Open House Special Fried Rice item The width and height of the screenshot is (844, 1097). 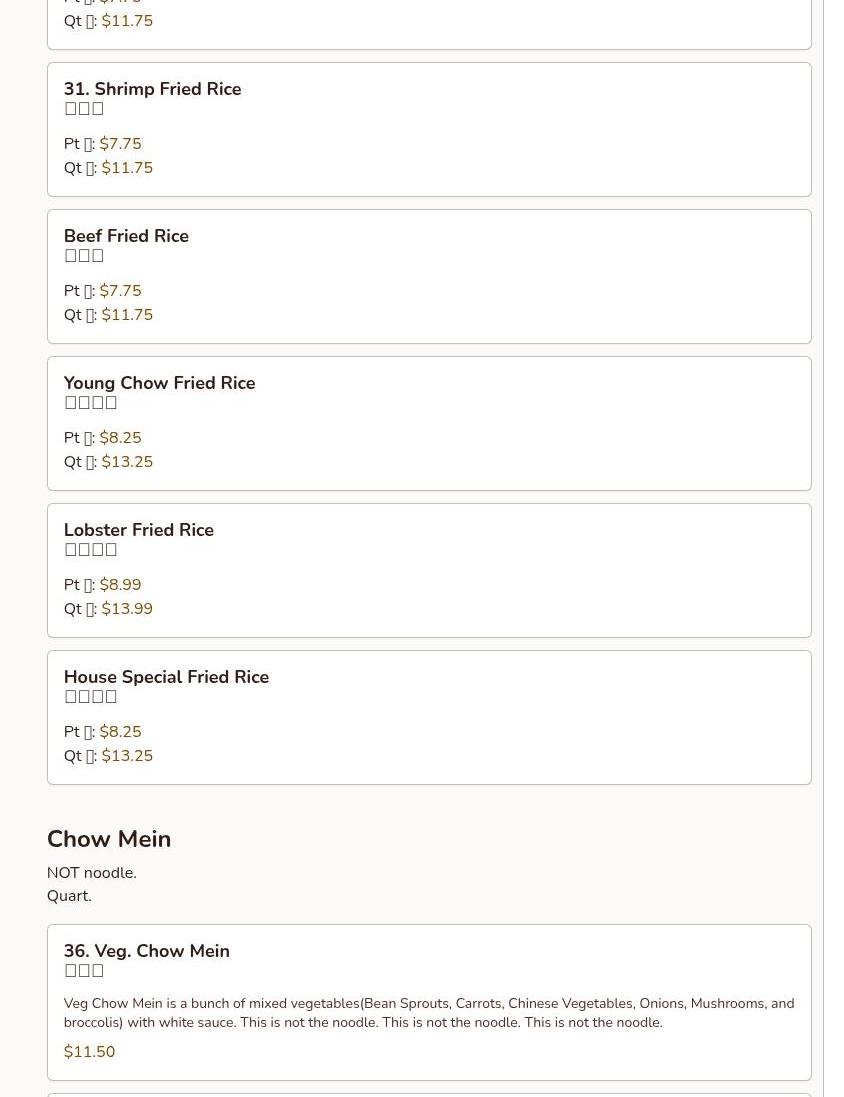coord(166,677)
